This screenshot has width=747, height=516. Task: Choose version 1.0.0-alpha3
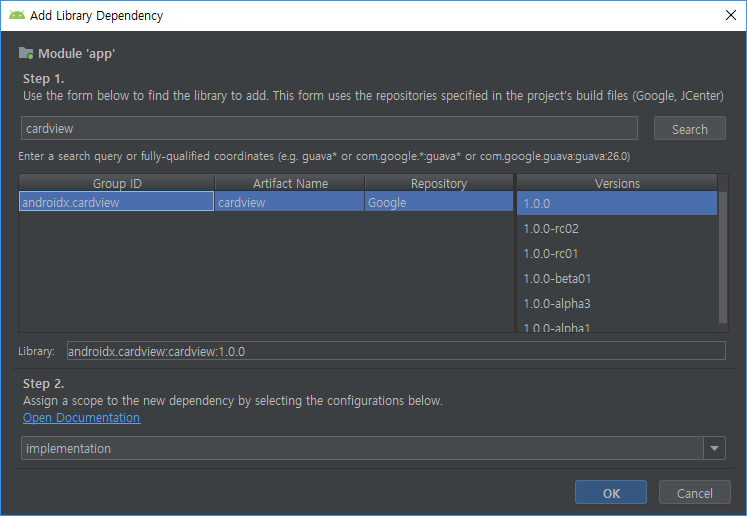[617, 304]
